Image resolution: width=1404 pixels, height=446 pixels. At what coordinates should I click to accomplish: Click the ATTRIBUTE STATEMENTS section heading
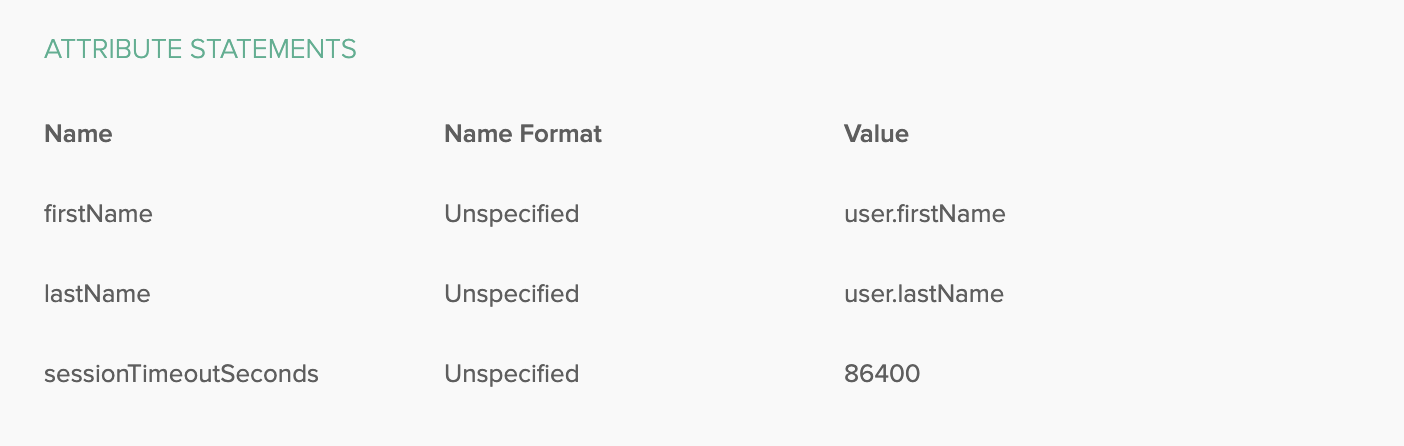(x=200, y=49)
